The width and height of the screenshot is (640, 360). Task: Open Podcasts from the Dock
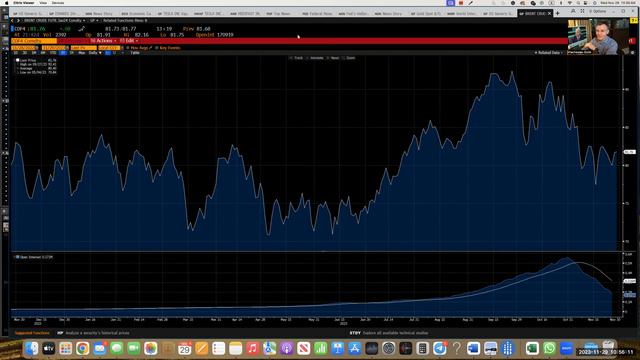click(x=287, y=349)
